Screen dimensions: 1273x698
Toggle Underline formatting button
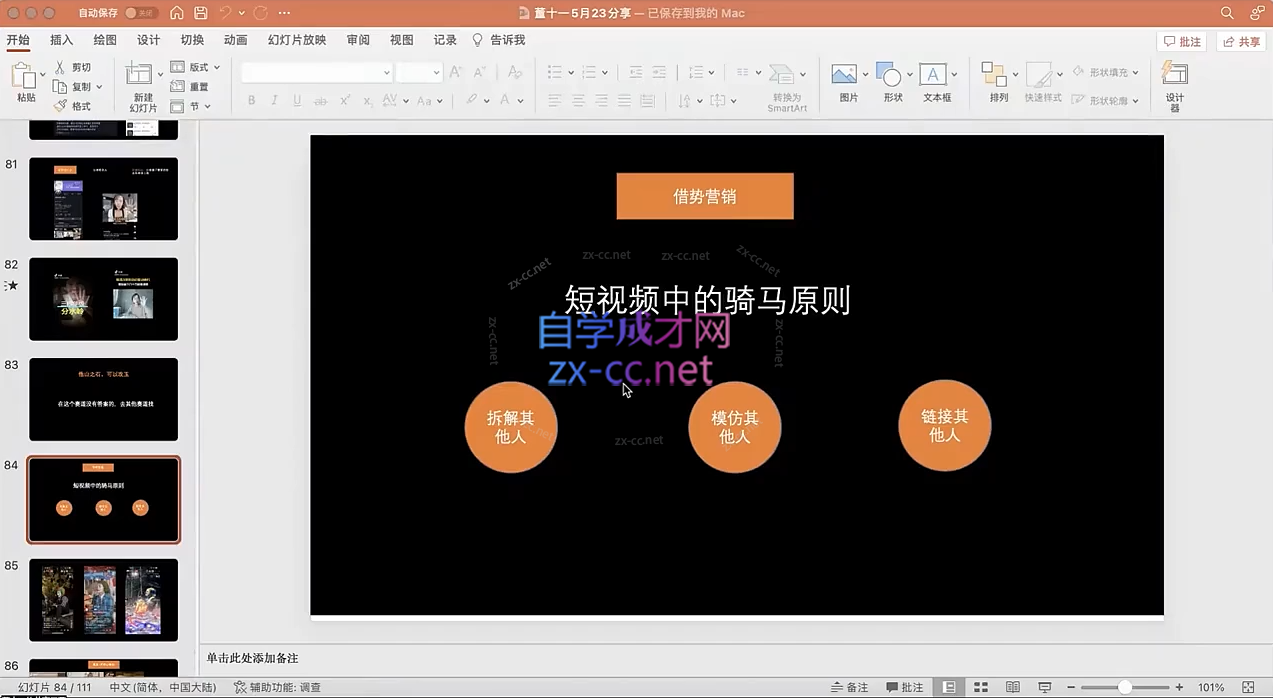click(297, 100)
